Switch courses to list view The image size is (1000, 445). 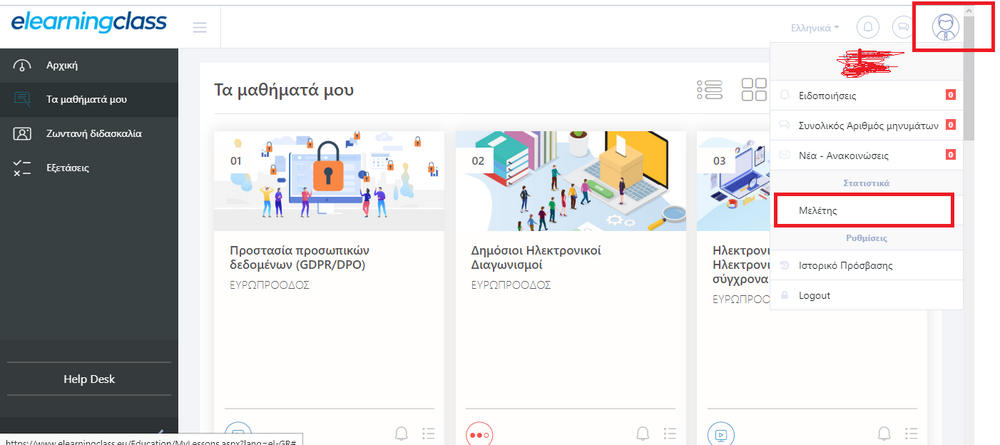pyautogui.click(x=709, y=90)
